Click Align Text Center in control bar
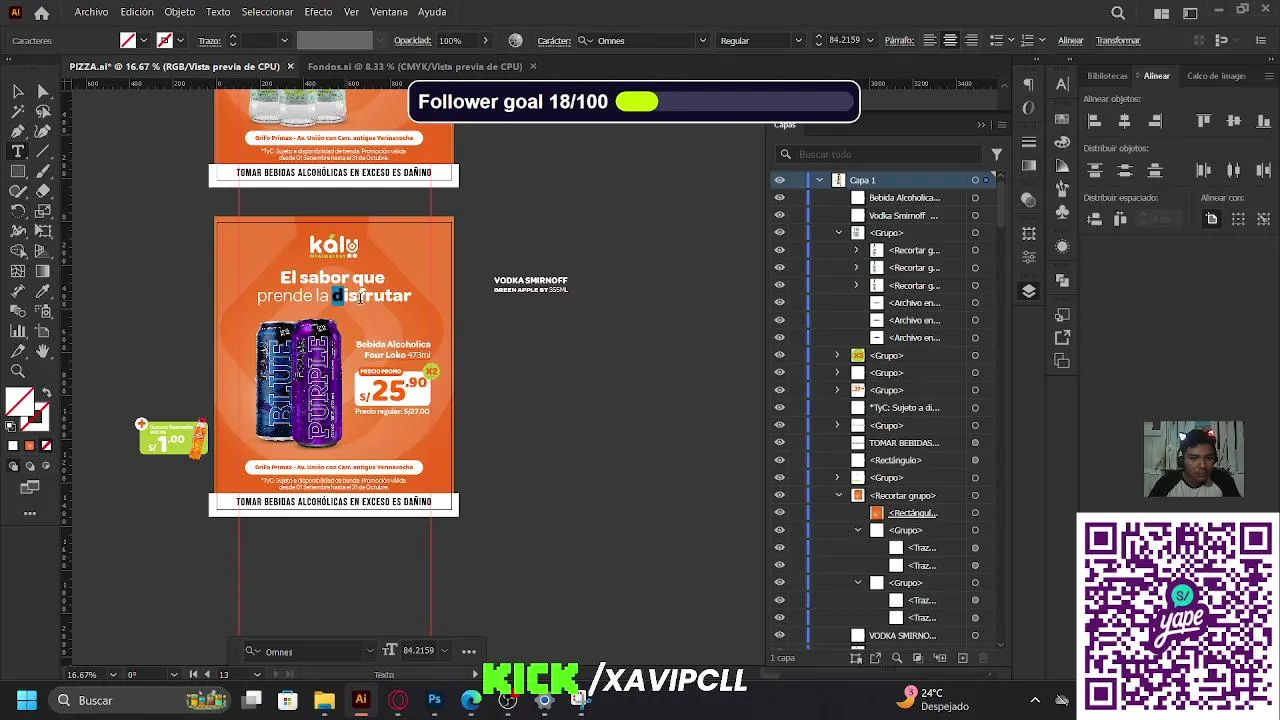The width and height of the screenshot is (1280, 720). [x=950, y=40]
